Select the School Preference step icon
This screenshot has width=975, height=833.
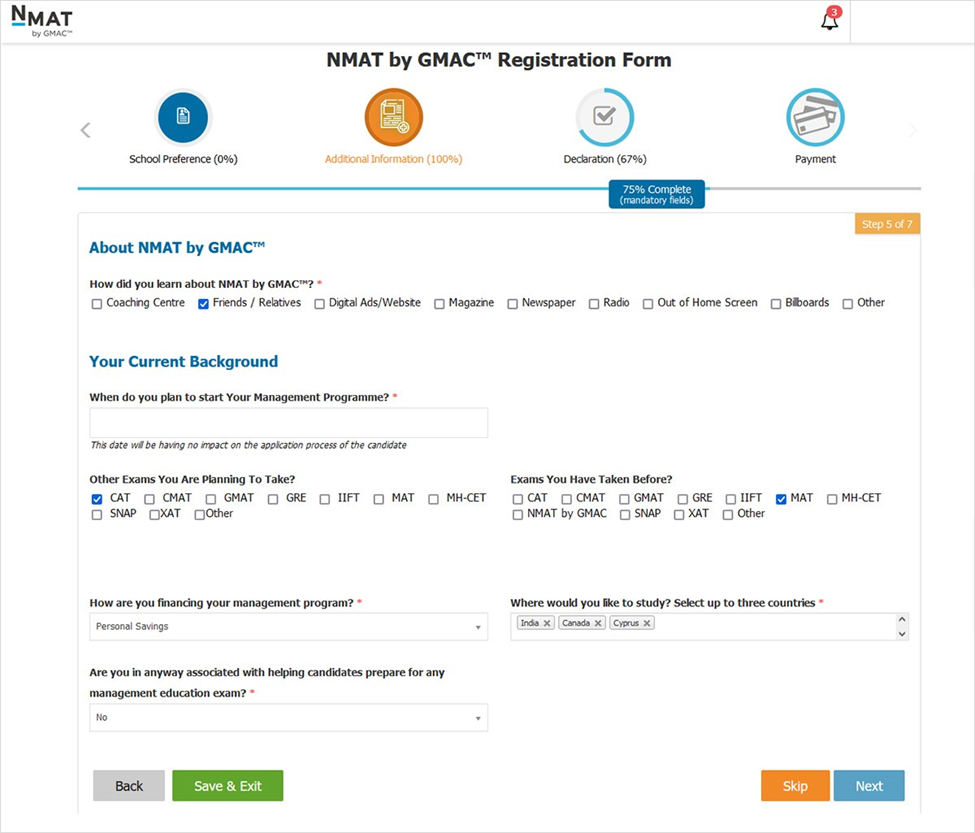(183, 117)
